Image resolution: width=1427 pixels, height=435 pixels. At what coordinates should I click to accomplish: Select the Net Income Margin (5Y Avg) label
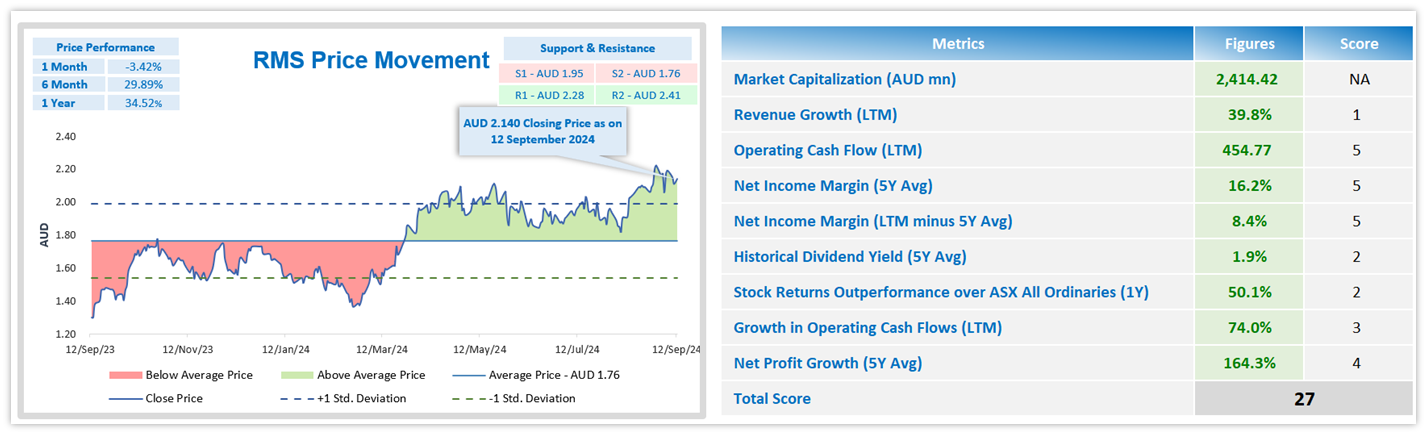(x=834, y=186)
